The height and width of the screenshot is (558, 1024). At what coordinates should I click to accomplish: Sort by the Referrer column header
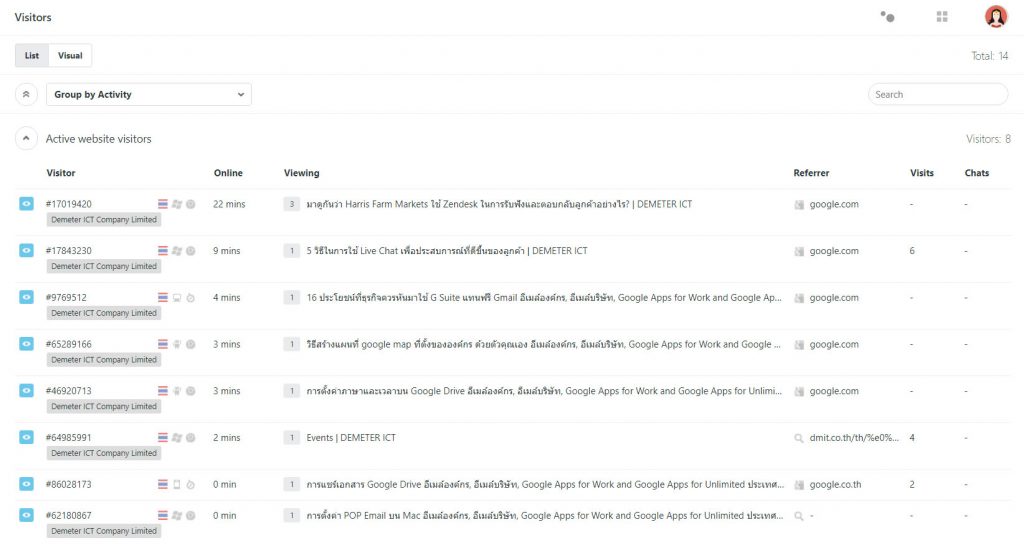point(811,172)
